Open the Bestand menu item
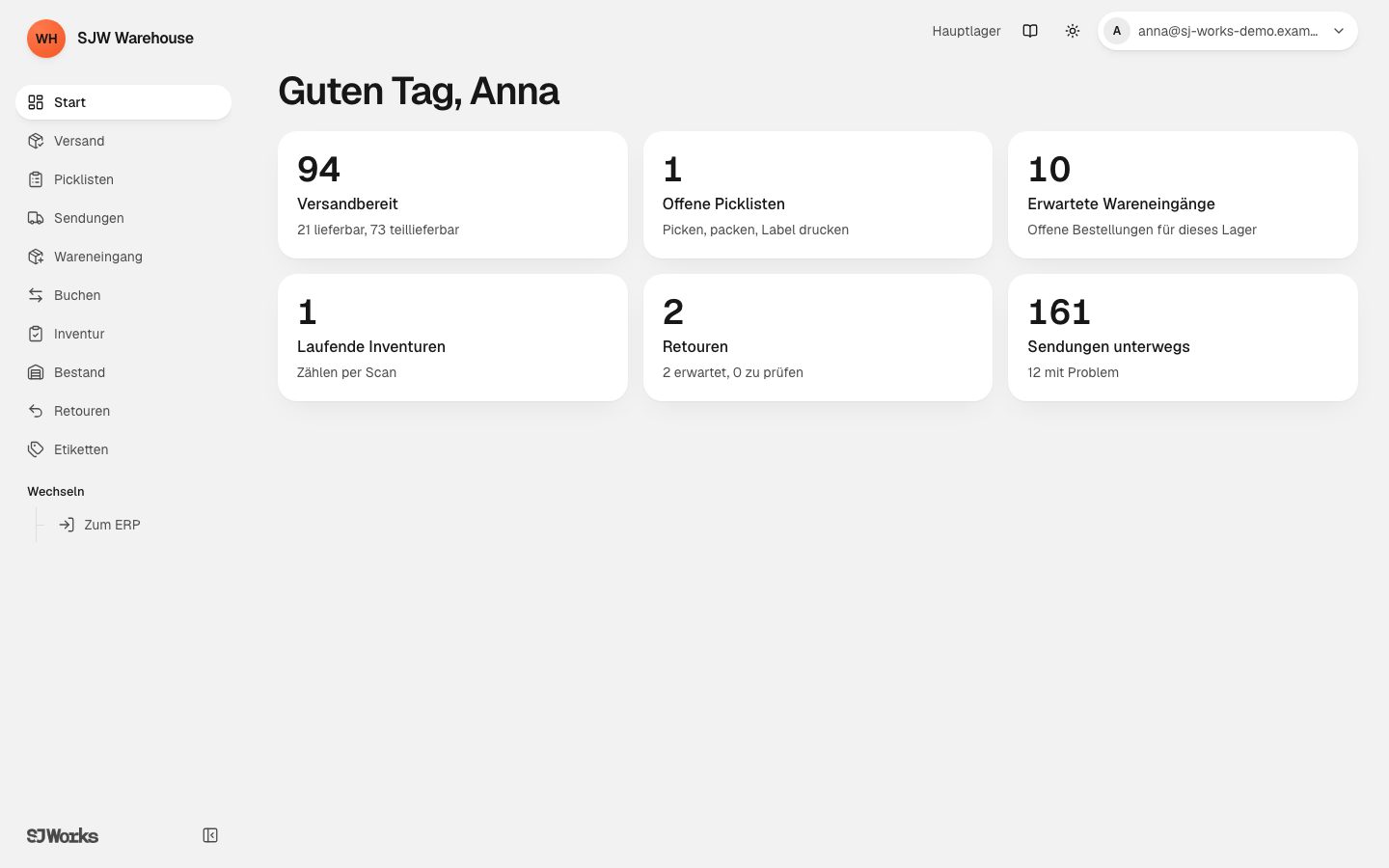Screen dimensions: 1389x868 click(x=123, y=372)
